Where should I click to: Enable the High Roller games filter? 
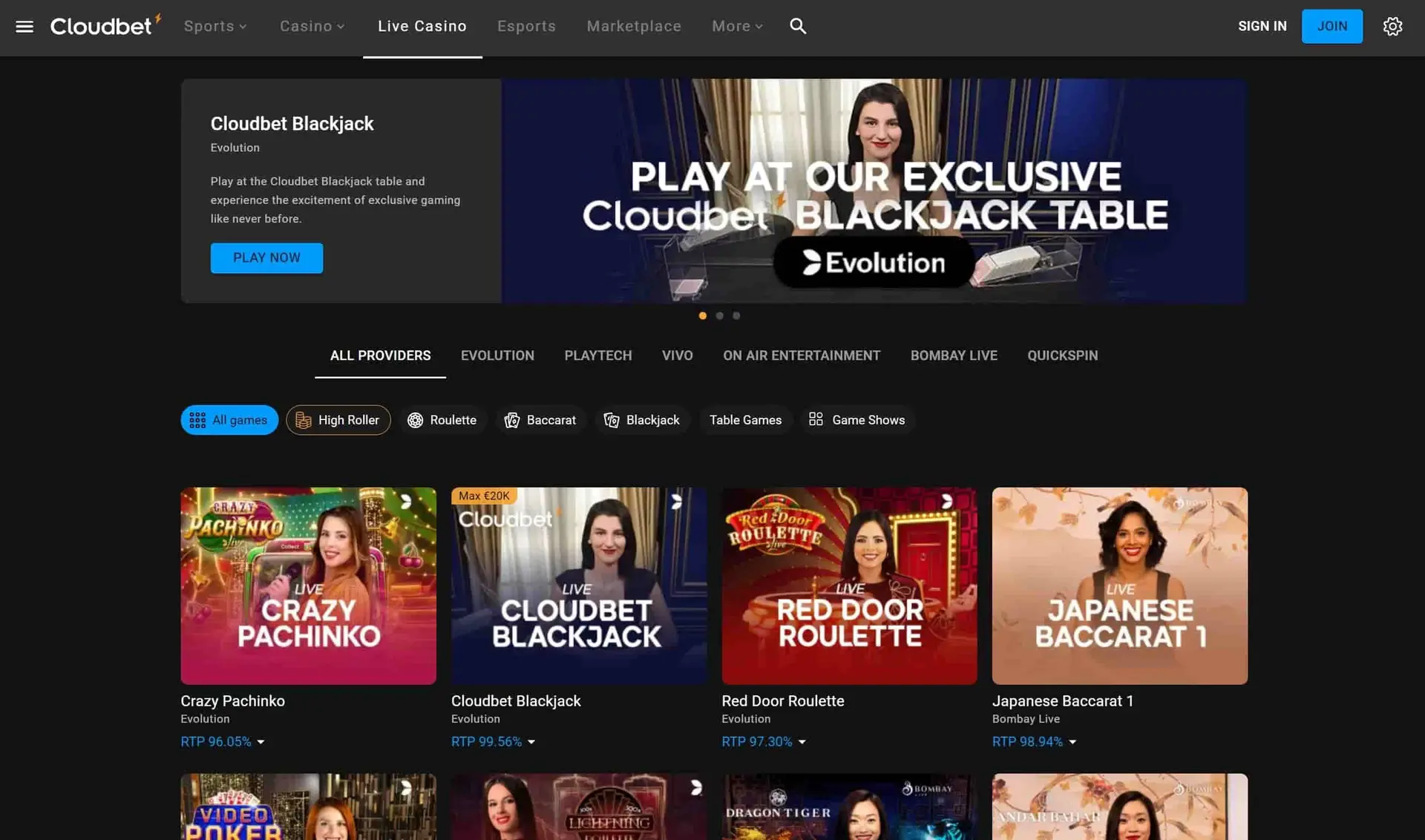338,420
